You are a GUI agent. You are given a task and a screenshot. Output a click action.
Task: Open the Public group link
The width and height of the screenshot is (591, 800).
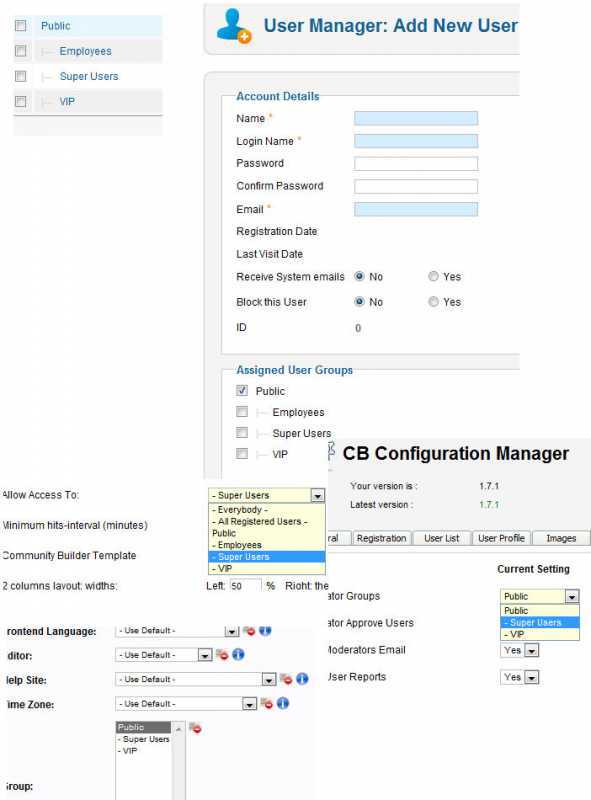coord(56,26)
